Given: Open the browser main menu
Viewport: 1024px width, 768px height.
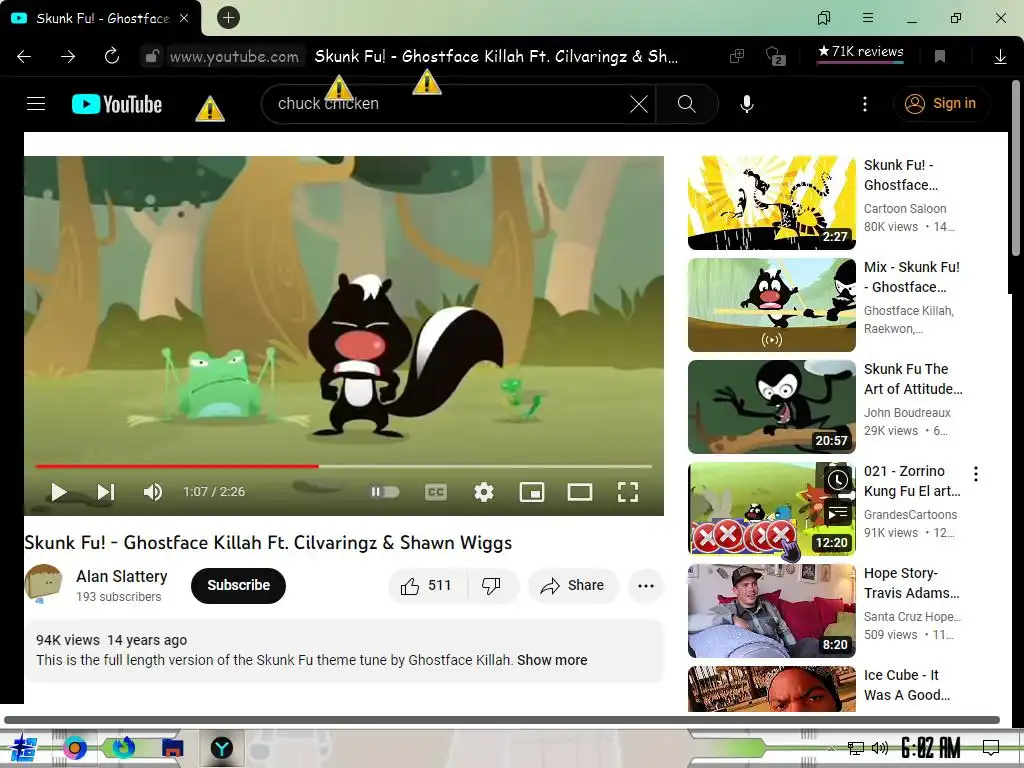Looking at the screenshot, I should (868, 18).
